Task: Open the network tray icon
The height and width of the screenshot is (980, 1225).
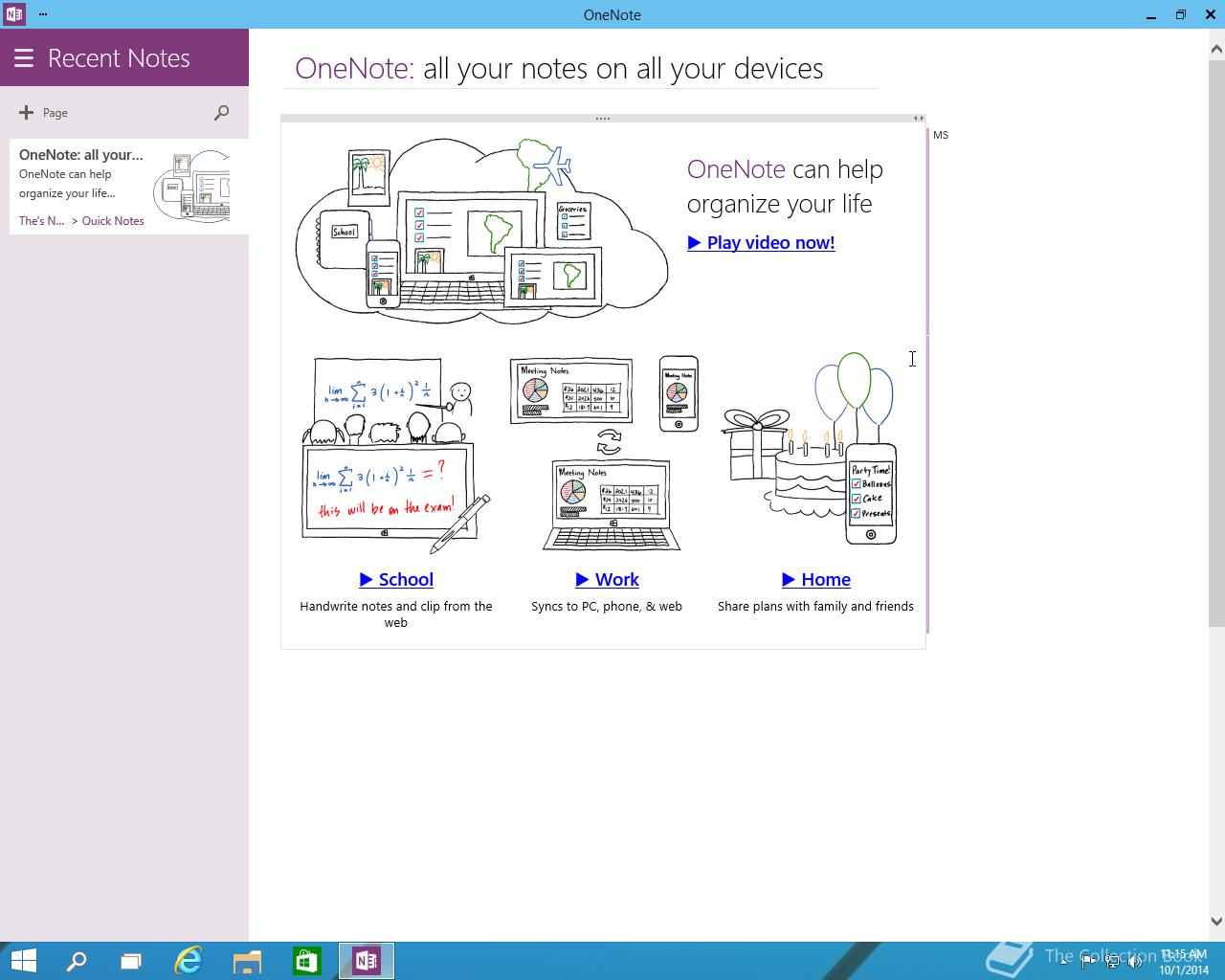Action: click(1112, 962)
